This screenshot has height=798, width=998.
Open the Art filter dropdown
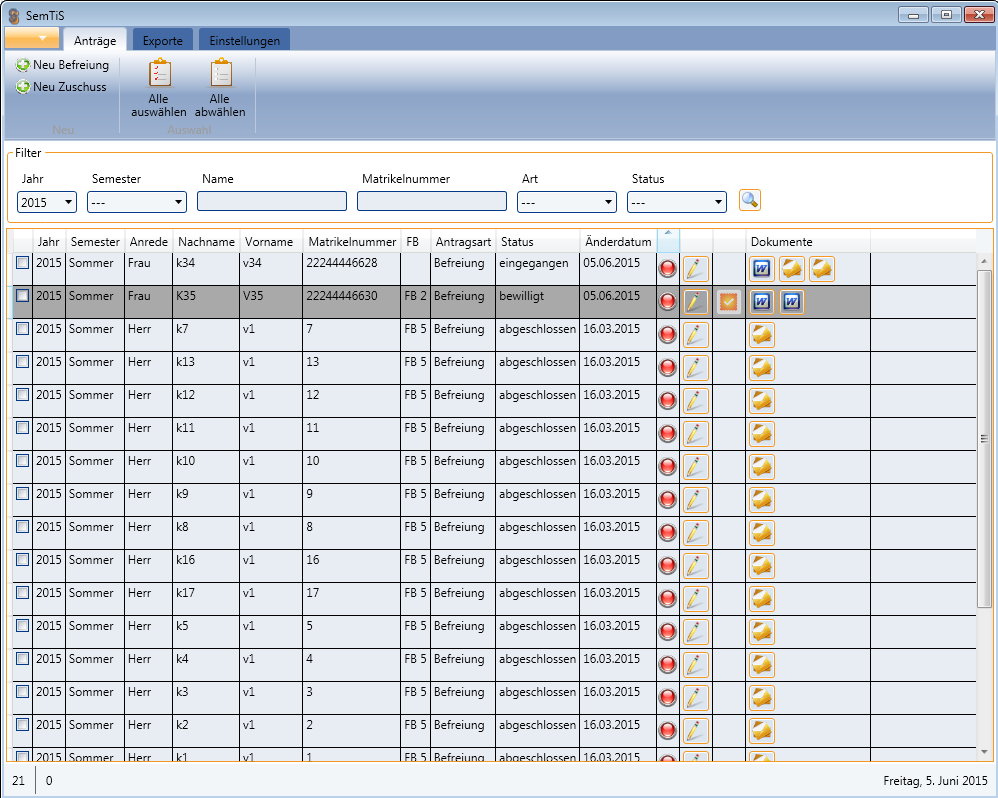566,202
